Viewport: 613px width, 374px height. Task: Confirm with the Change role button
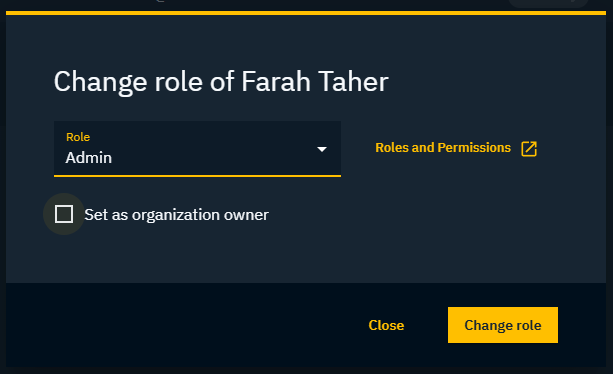pyautogui.click(x=503, y=325)
